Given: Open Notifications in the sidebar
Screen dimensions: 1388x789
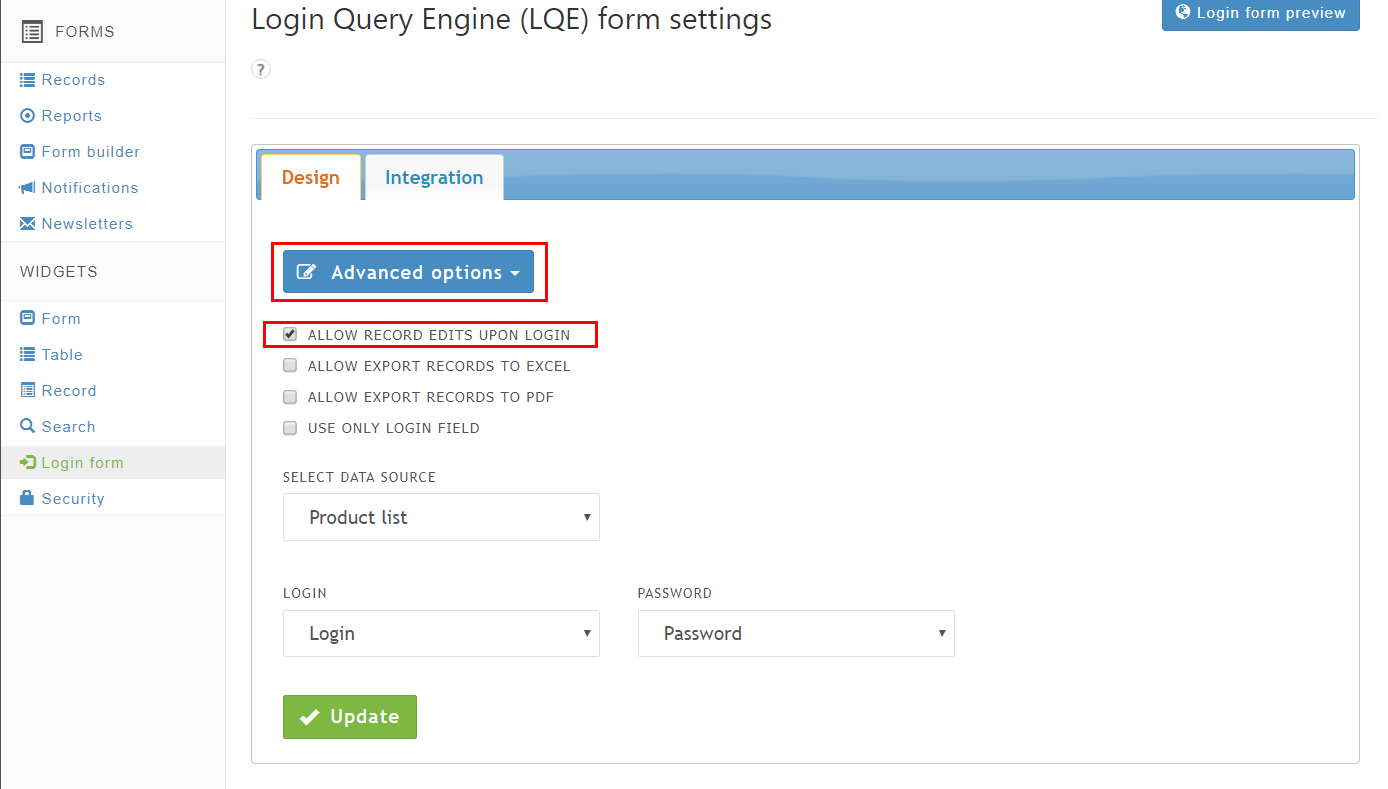Looking at the screenshot, I should click(90, 188).
